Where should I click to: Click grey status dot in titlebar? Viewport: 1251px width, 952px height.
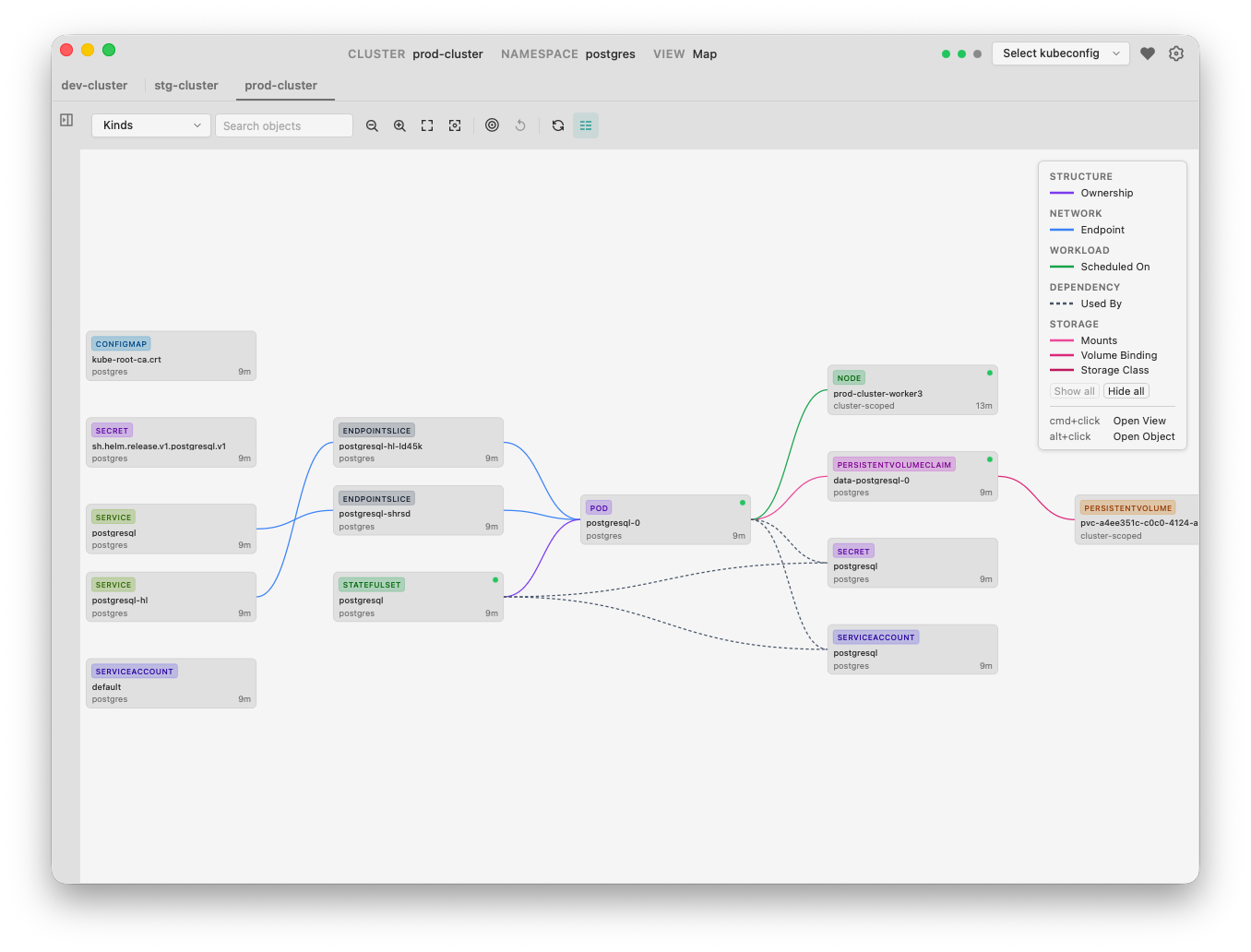tap(977, 54)
